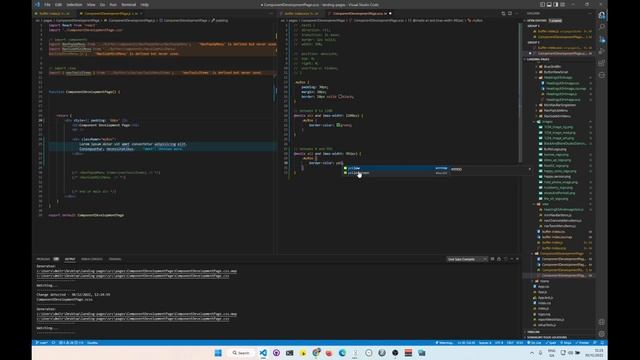Viewport: 640px width, 360px height.
Task: Toggle output scroll lock
Action: point(499,259)
